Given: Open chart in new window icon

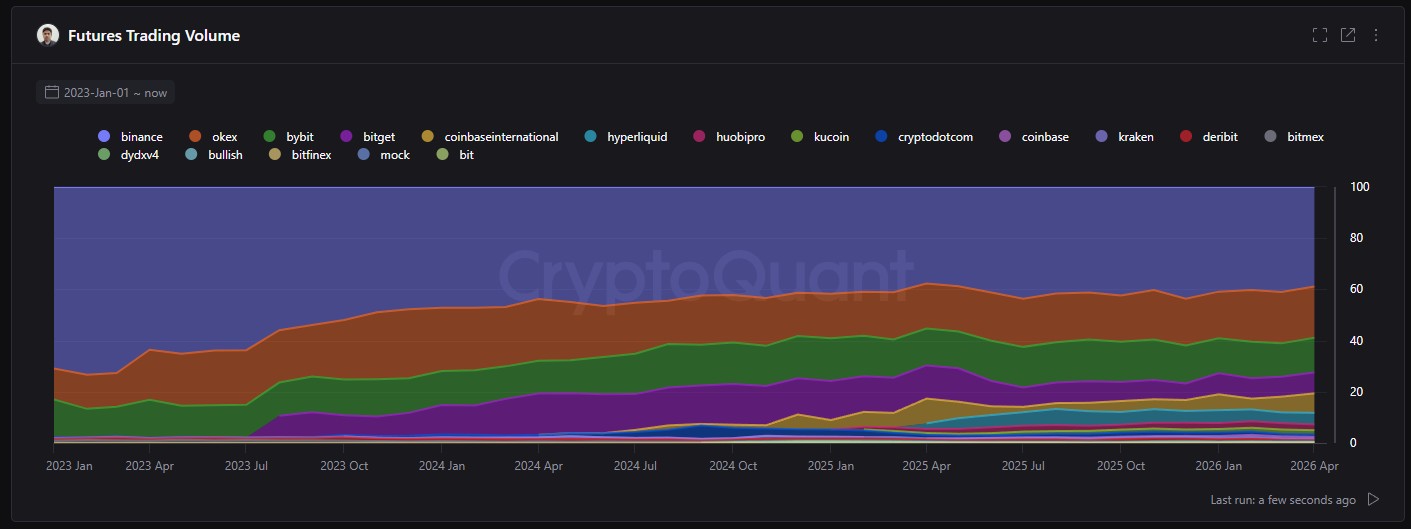Looking at the screenshot, I should point(1348,35).
